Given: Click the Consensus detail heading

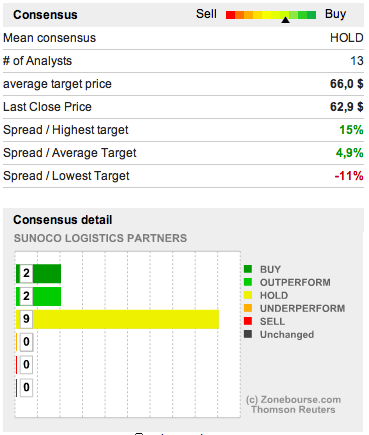Looking at the screenshot, I should pyautogui.click(x=63, y=220).
